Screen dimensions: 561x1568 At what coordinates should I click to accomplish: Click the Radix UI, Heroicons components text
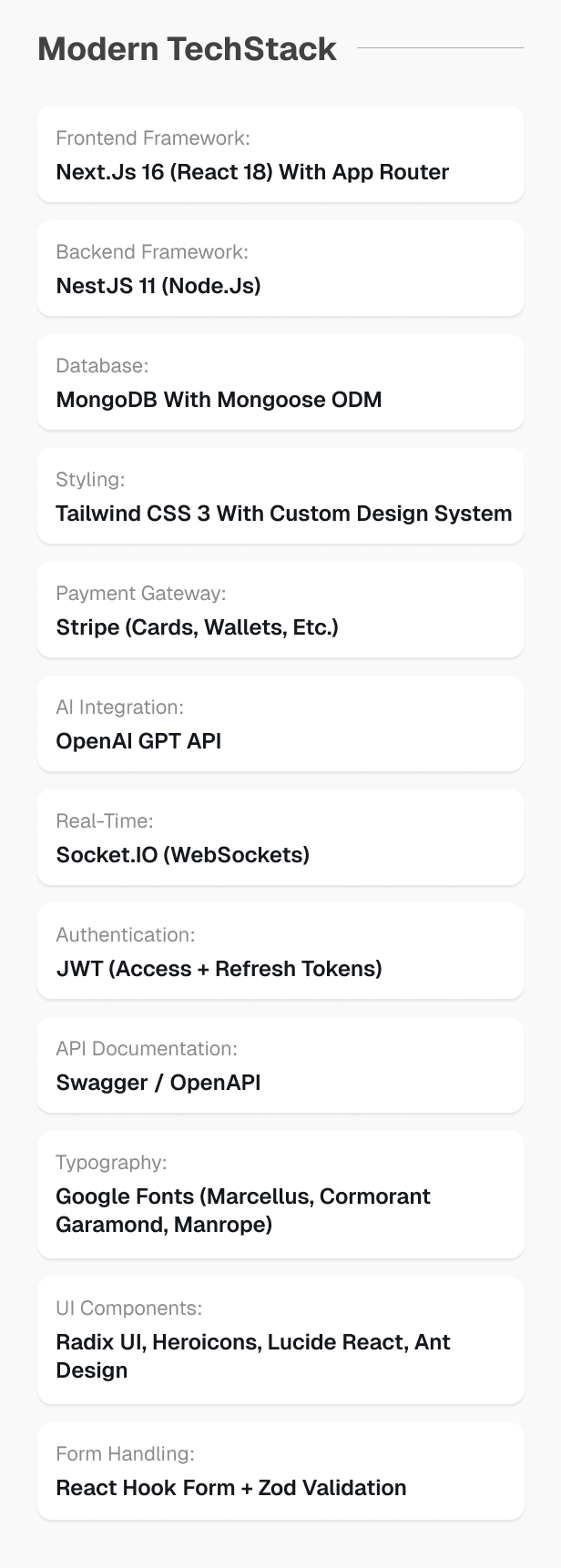(253, 1356)
